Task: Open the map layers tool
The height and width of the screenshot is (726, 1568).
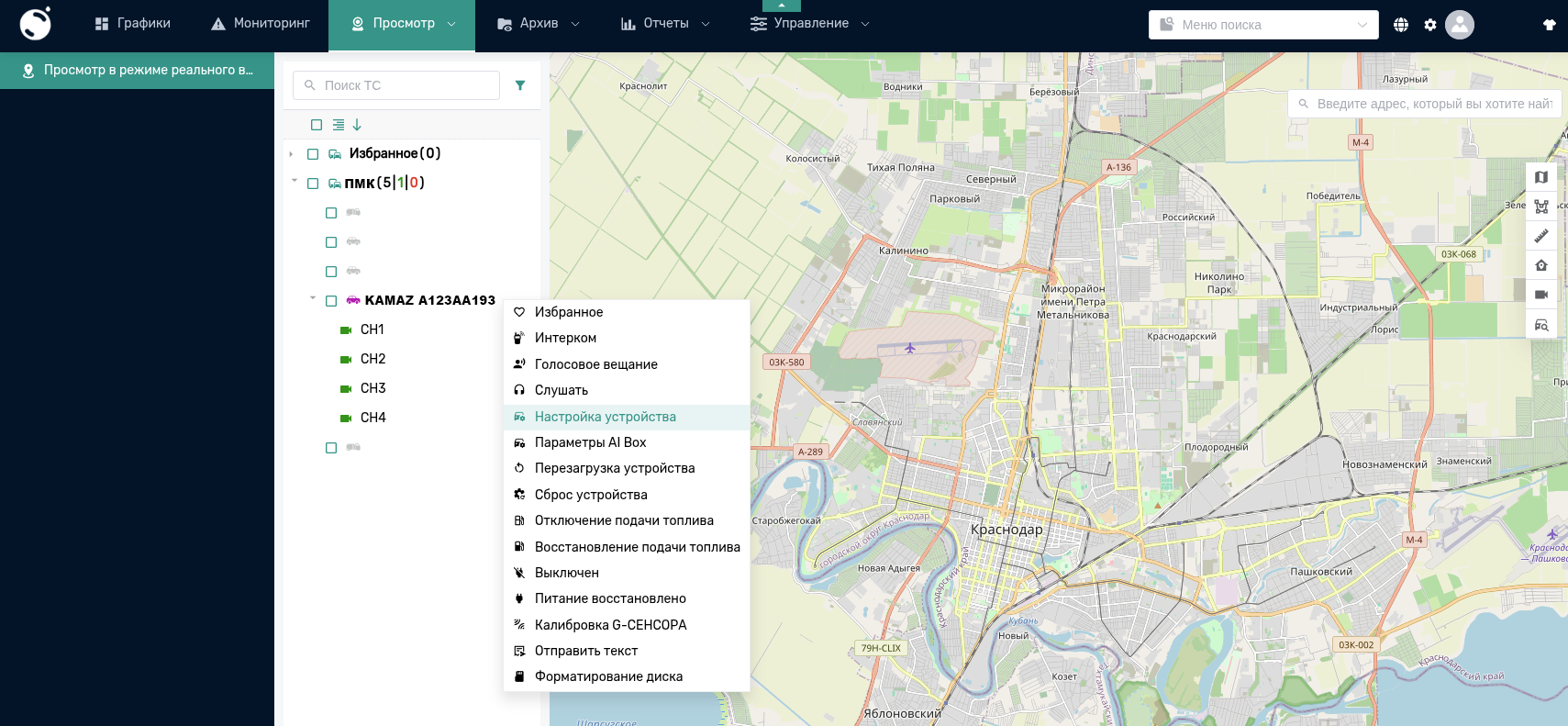Action: tap(1541, 177)
